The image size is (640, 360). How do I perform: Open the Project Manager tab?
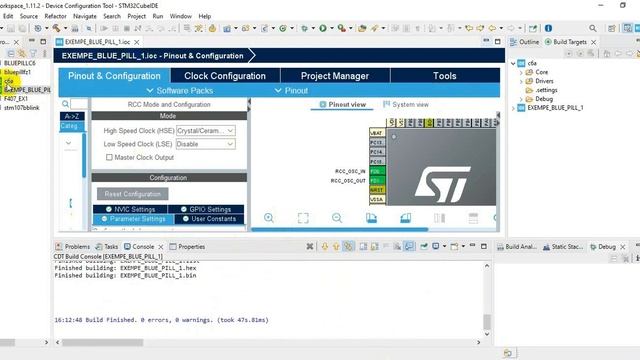tap(335, 76)
